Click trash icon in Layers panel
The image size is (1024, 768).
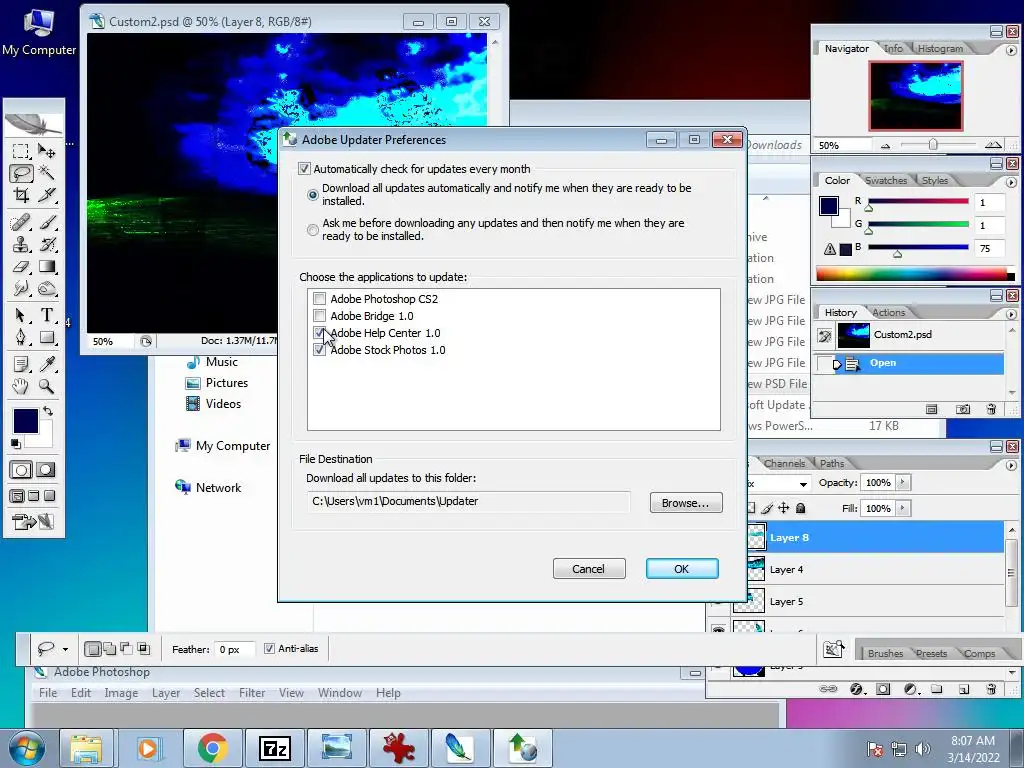[x=991, y=688]
